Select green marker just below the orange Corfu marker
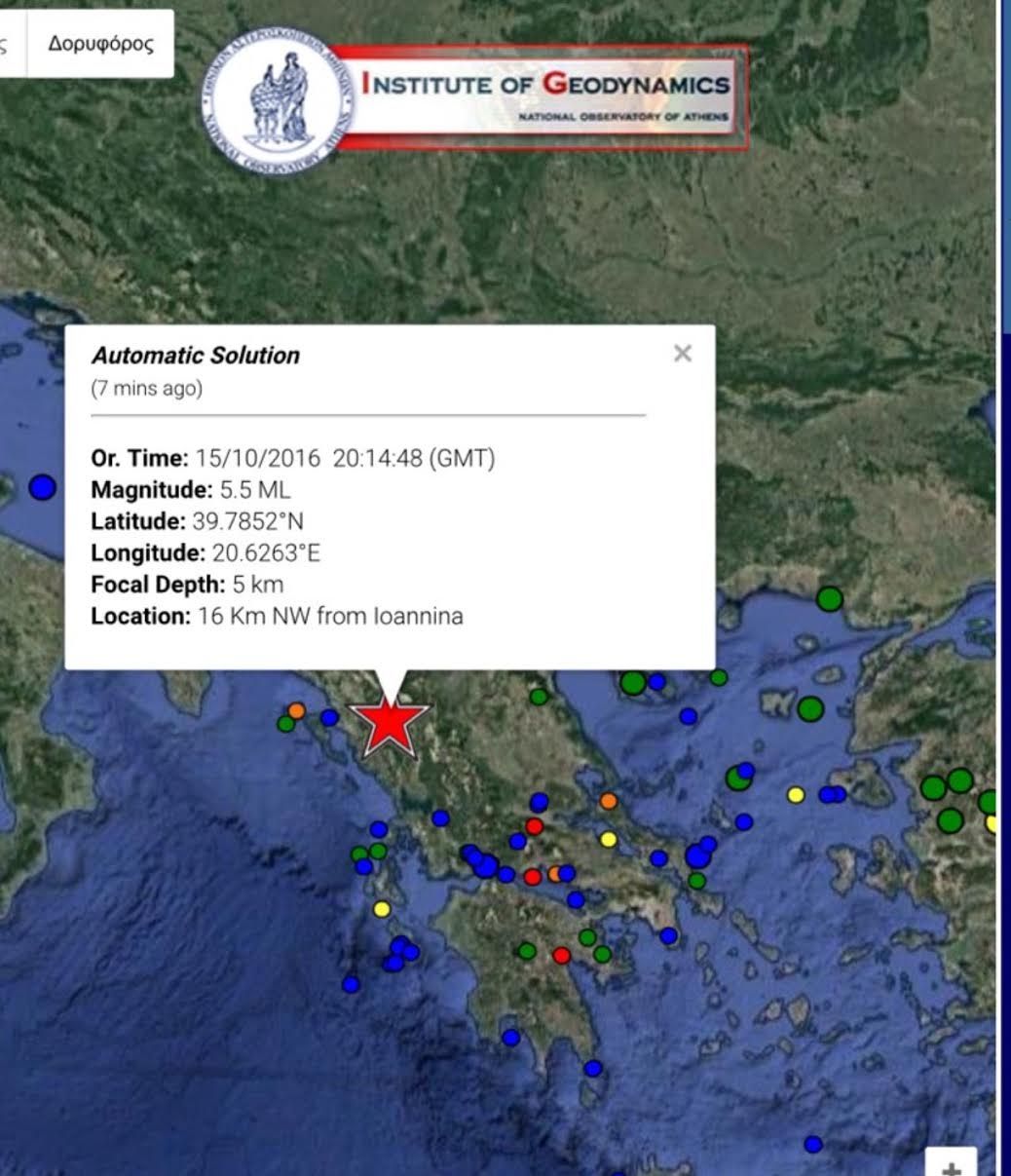 coord(285,724)
